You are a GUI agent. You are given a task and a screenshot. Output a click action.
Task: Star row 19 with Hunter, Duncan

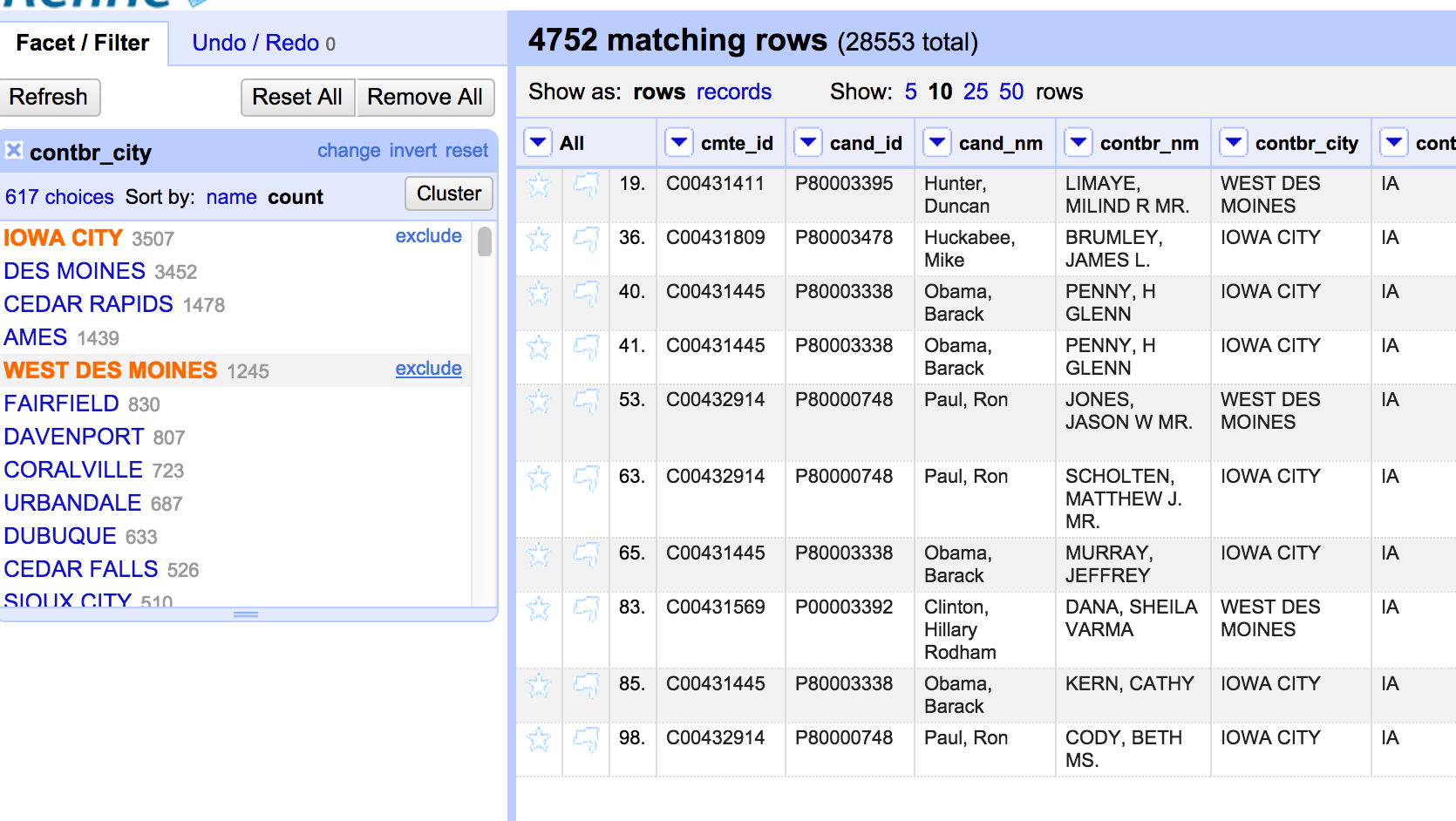coord(539,185)
